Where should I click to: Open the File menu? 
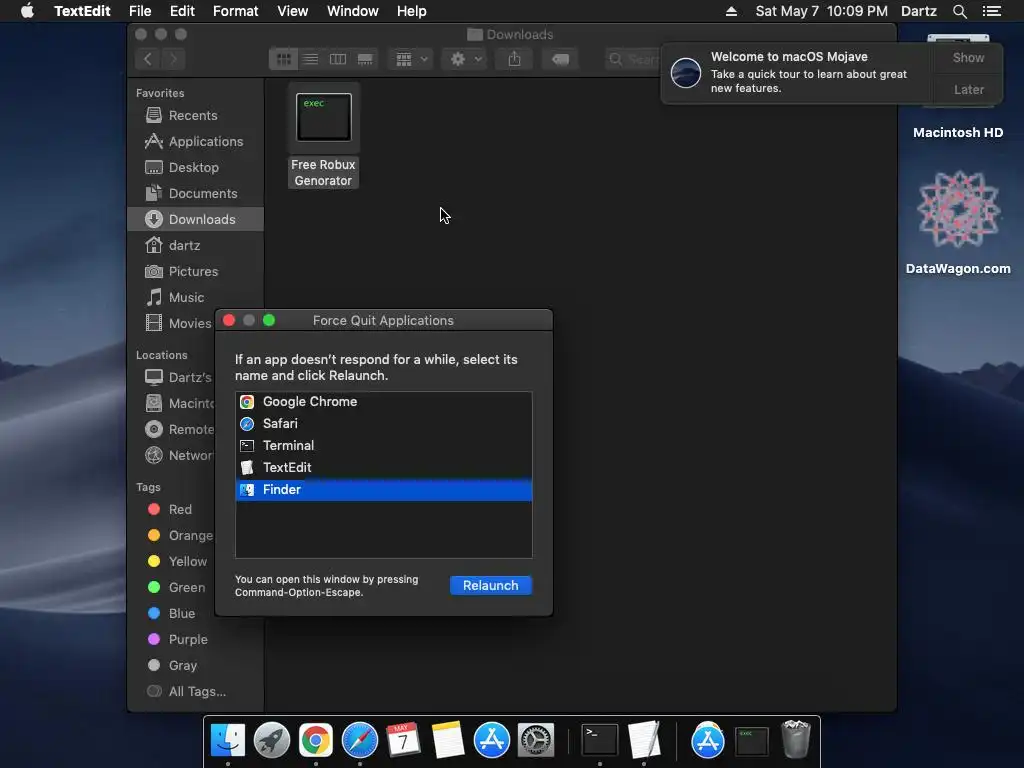point(140,11)
